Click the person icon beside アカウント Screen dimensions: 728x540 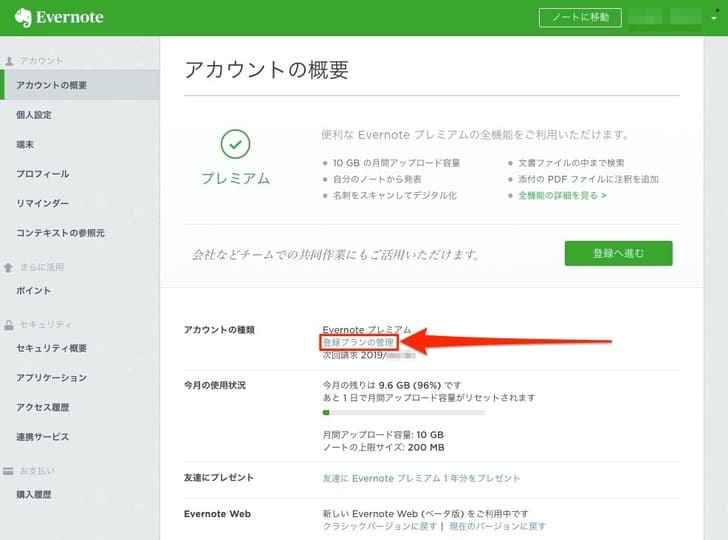(9, 61)
